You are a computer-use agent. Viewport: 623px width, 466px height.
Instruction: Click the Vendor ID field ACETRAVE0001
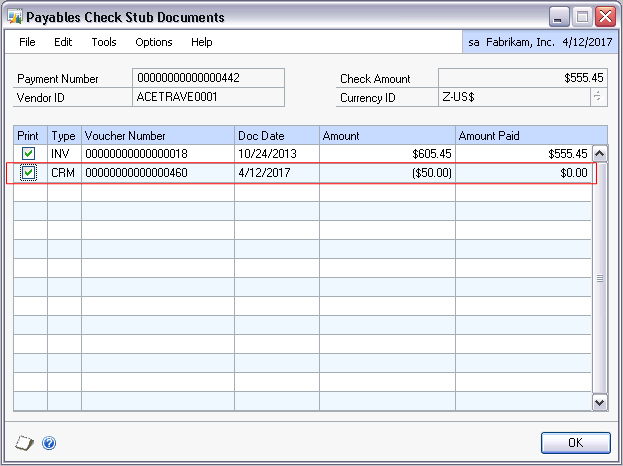point(208,97)
